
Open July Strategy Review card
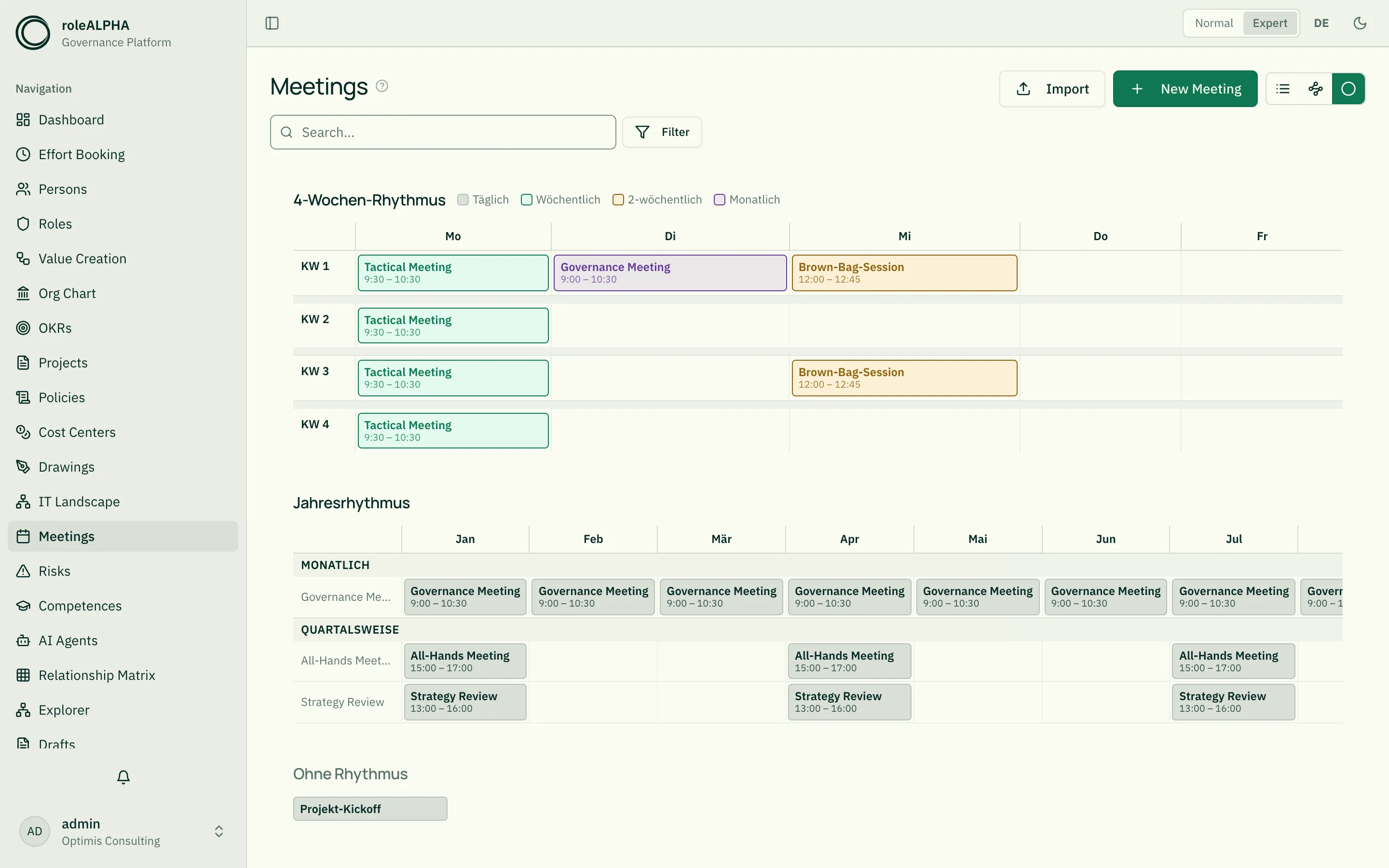pyautogui.click(x=1233, y=702)
